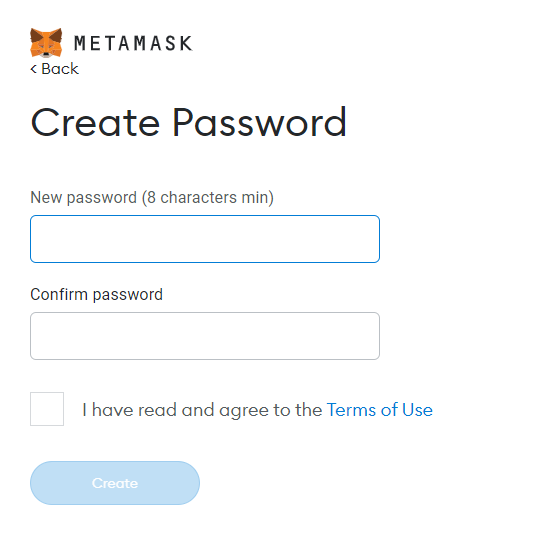Click the back chevron arrow icon
The width and height of the screenshot is (535, 540).
click(33, 69)
